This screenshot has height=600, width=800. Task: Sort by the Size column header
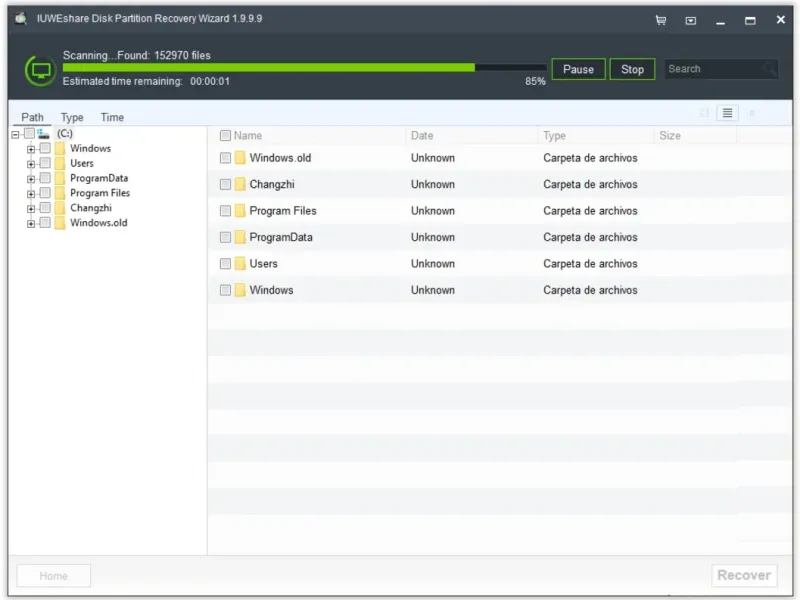(x=670, y=136)
